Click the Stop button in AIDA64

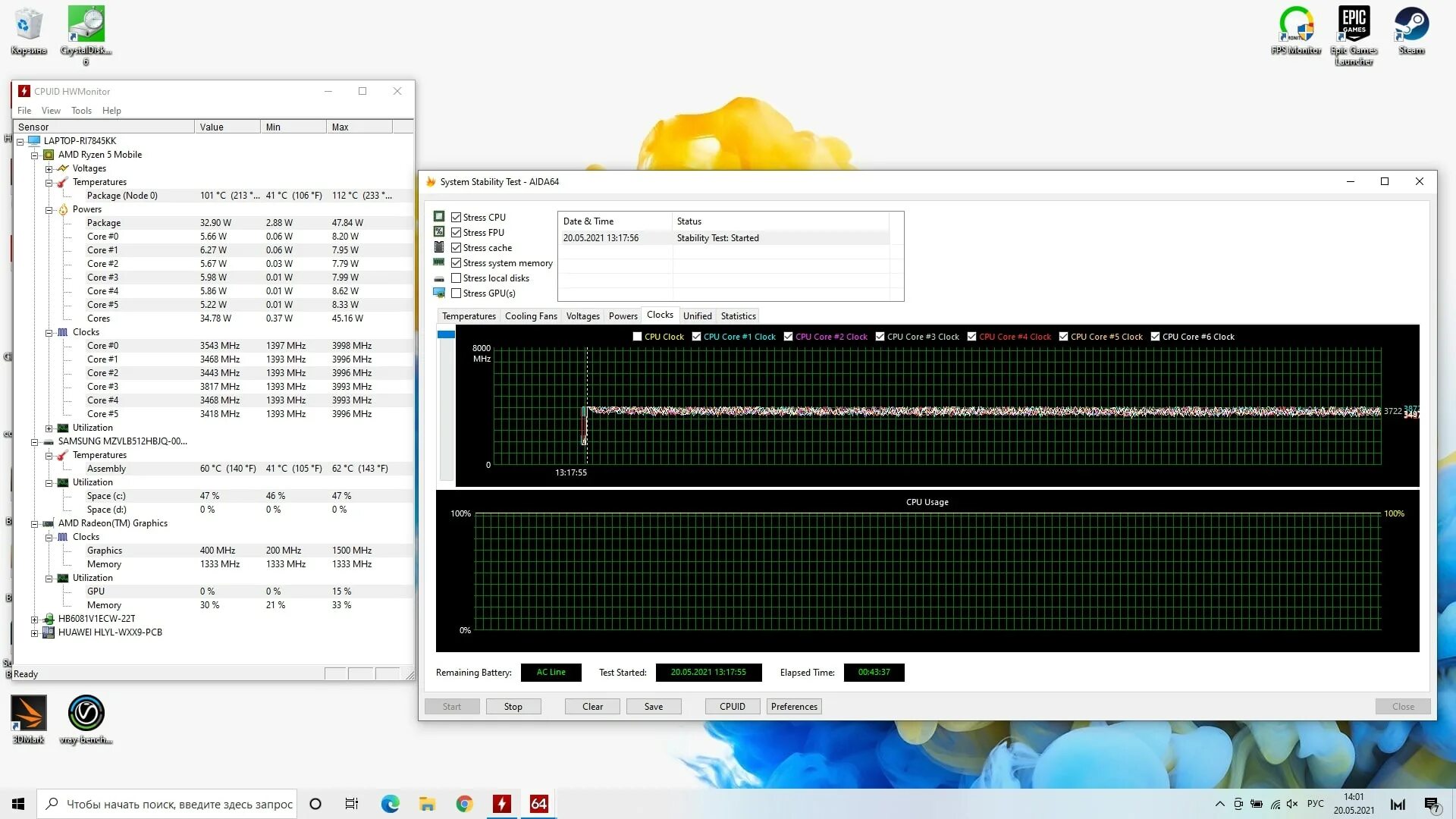(x=513, y=707)
